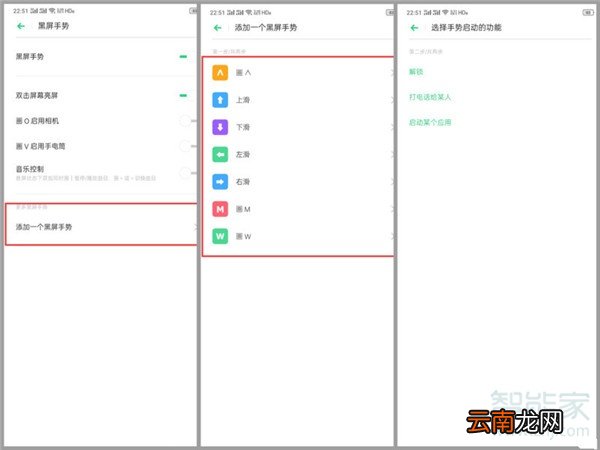Select the purple 下滑 down-arrow icon
The image size is (600, 450).
220,127
